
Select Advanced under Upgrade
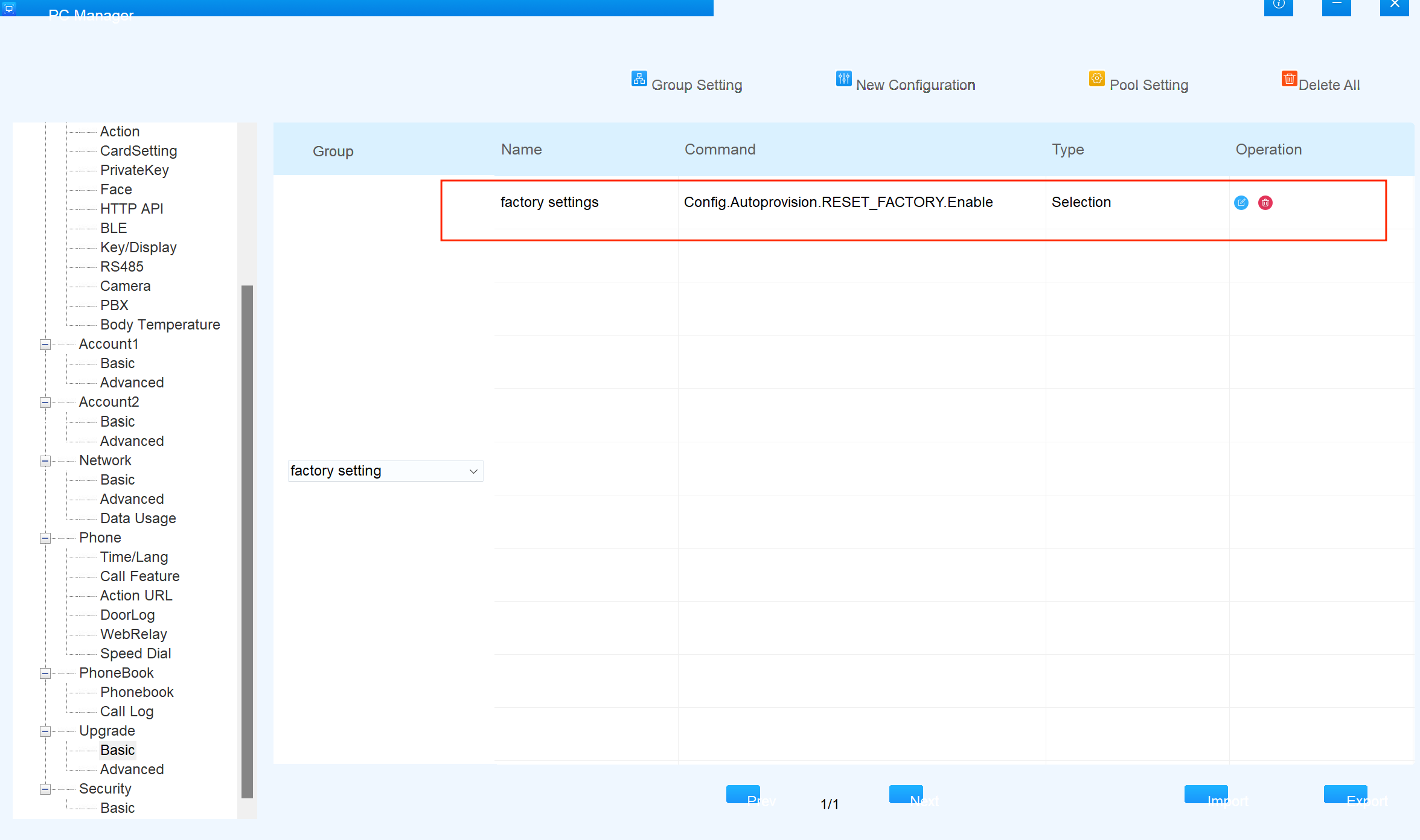click(x=132, y=769)
